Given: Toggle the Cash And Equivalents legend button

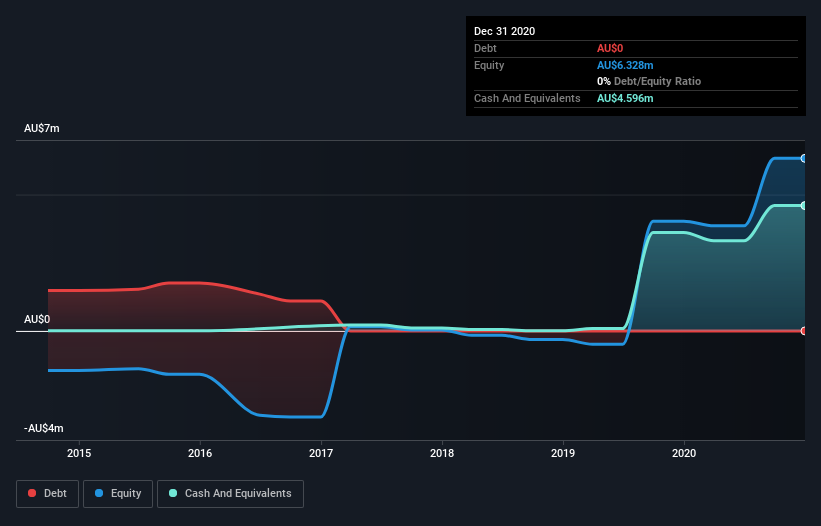Looking at the screenshot, I should [230, 494].
